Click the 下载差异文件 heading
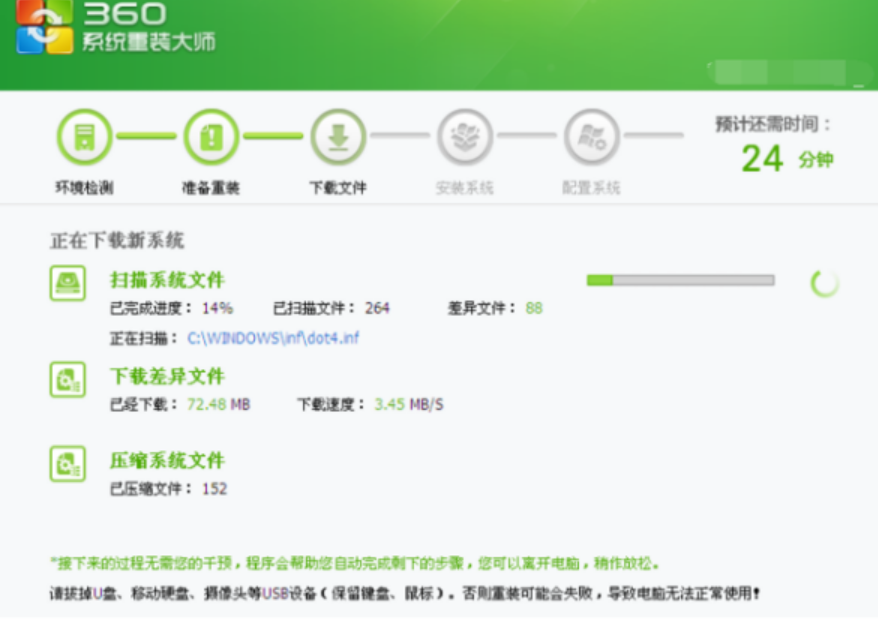878x641 pixels. point(167,376)
